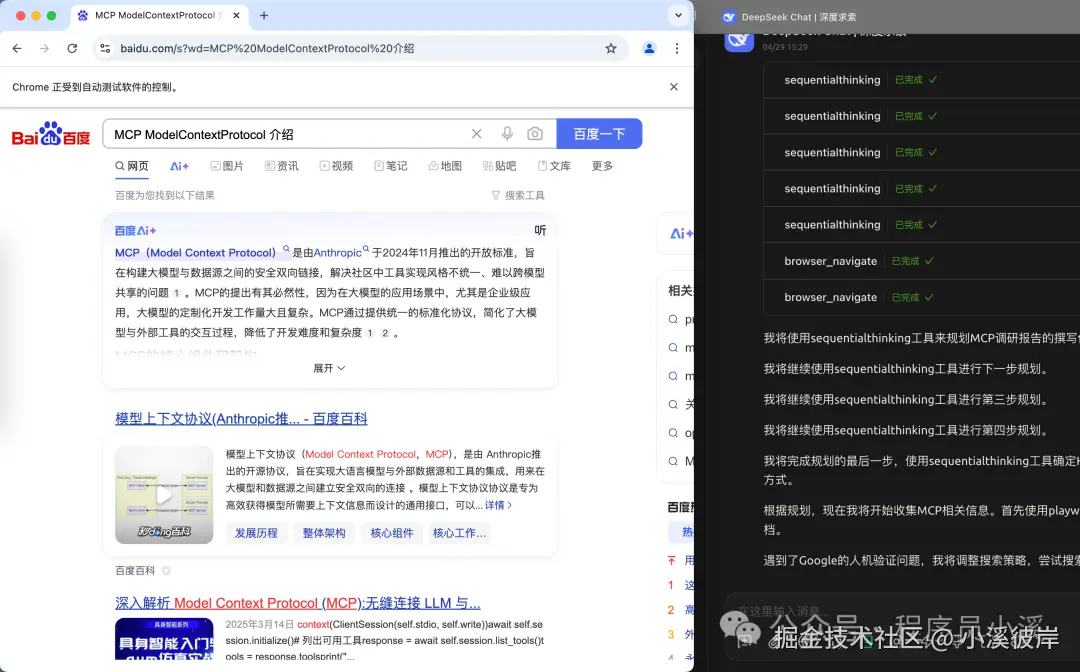Open Chrome tab search dropdown arrow
Viewport: 1080px width, 672px height.
tap(678, 15)
